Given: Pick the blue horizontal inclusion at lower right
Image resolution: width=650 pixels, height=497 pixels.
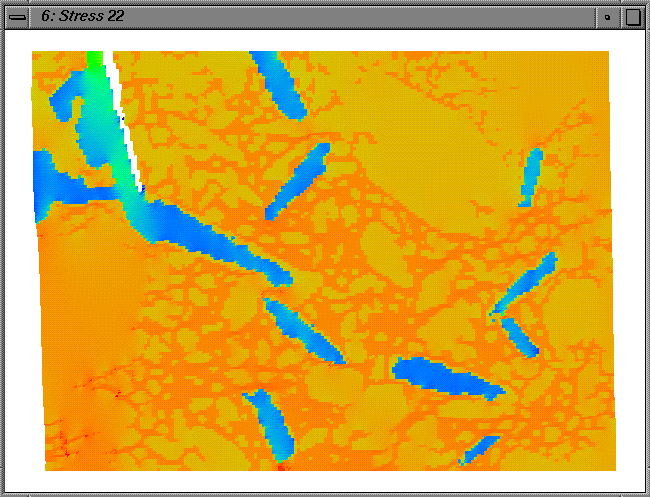Looking at the screenshot, I should (447, 378).
